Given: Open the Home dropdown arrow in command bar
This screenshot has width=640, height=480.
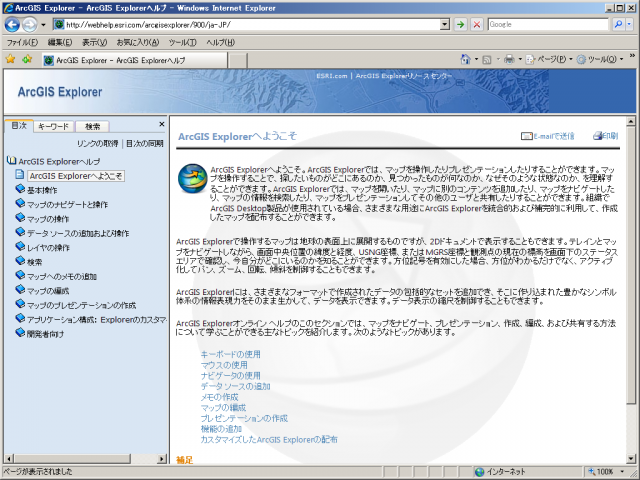Looking at the screenshot, I should click(476, 60).
